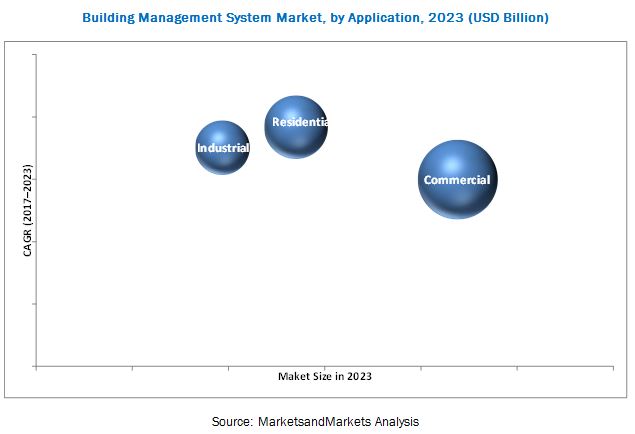Click the chart title about Building Management System

point(316,18)
